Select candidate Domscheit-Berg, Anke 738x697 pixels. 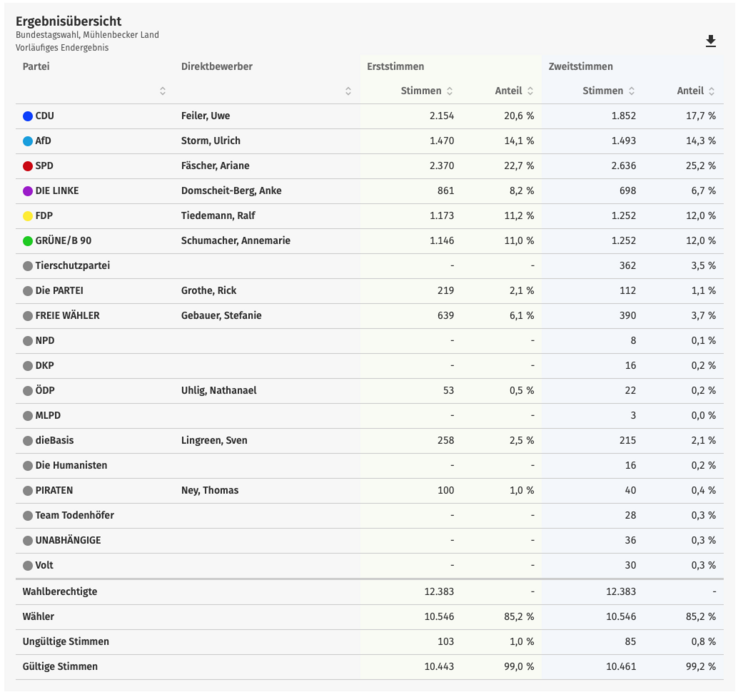pos(231,191)
